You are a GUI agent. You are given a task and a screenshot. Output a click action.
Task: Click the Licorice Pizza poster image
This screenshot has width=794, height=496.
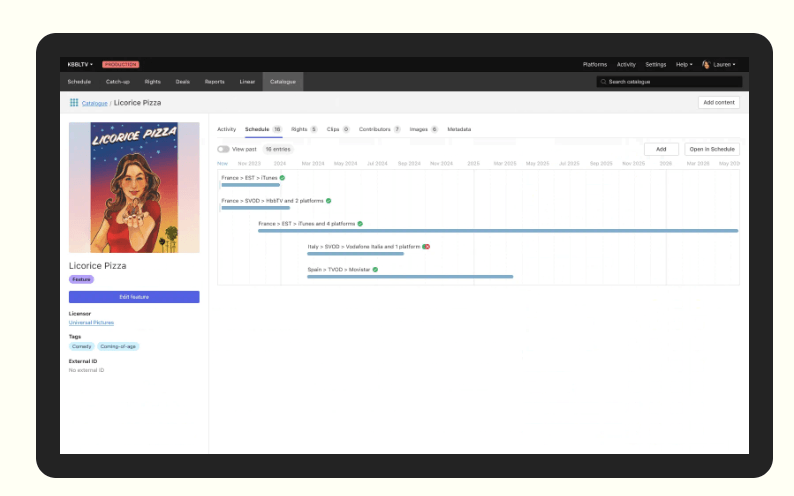134,187
